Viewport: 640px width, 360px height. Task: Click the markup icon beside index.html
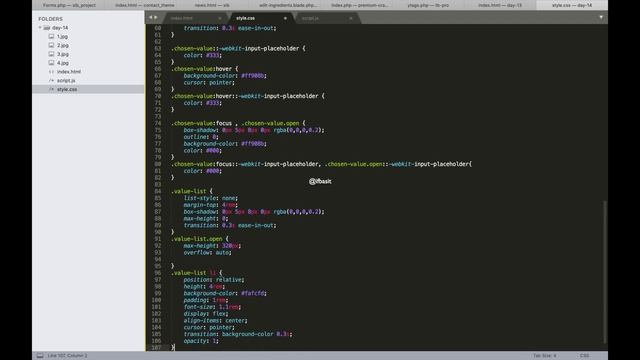click(x=51, y=71)
